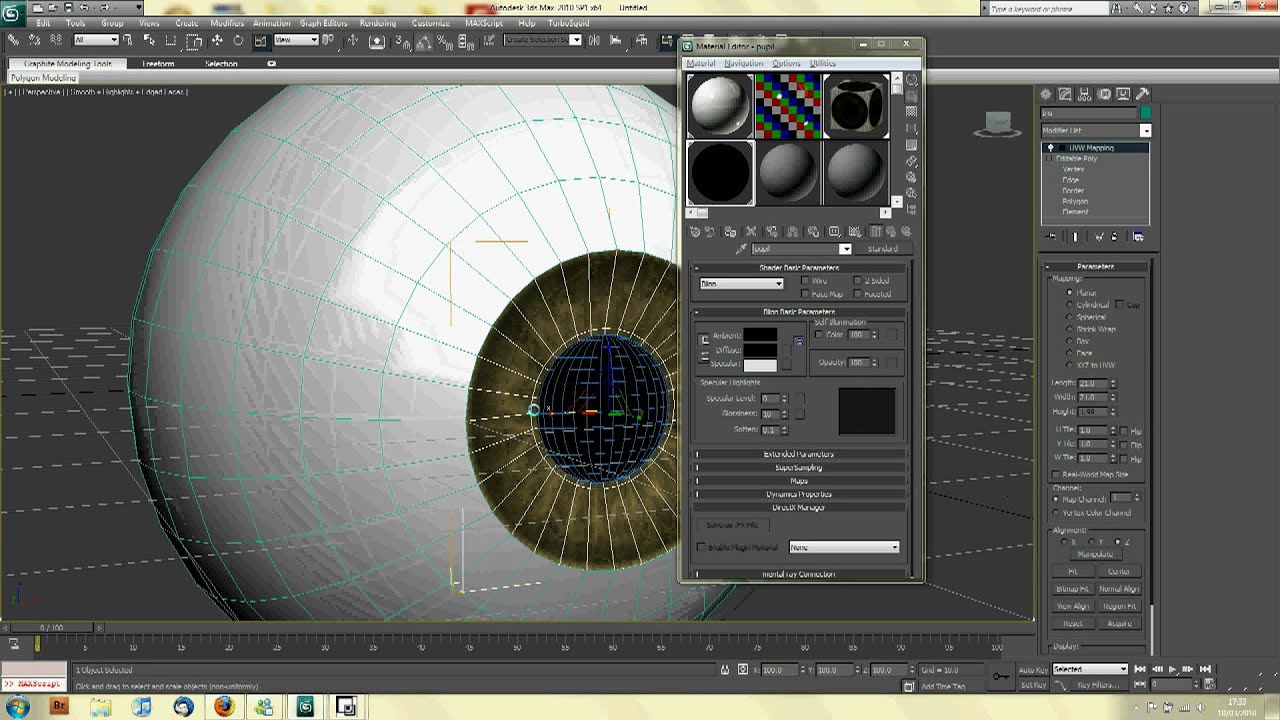The image size is (1280, 720).
Task: Click the Play Animation button
Action: [x=1172, y=669]
